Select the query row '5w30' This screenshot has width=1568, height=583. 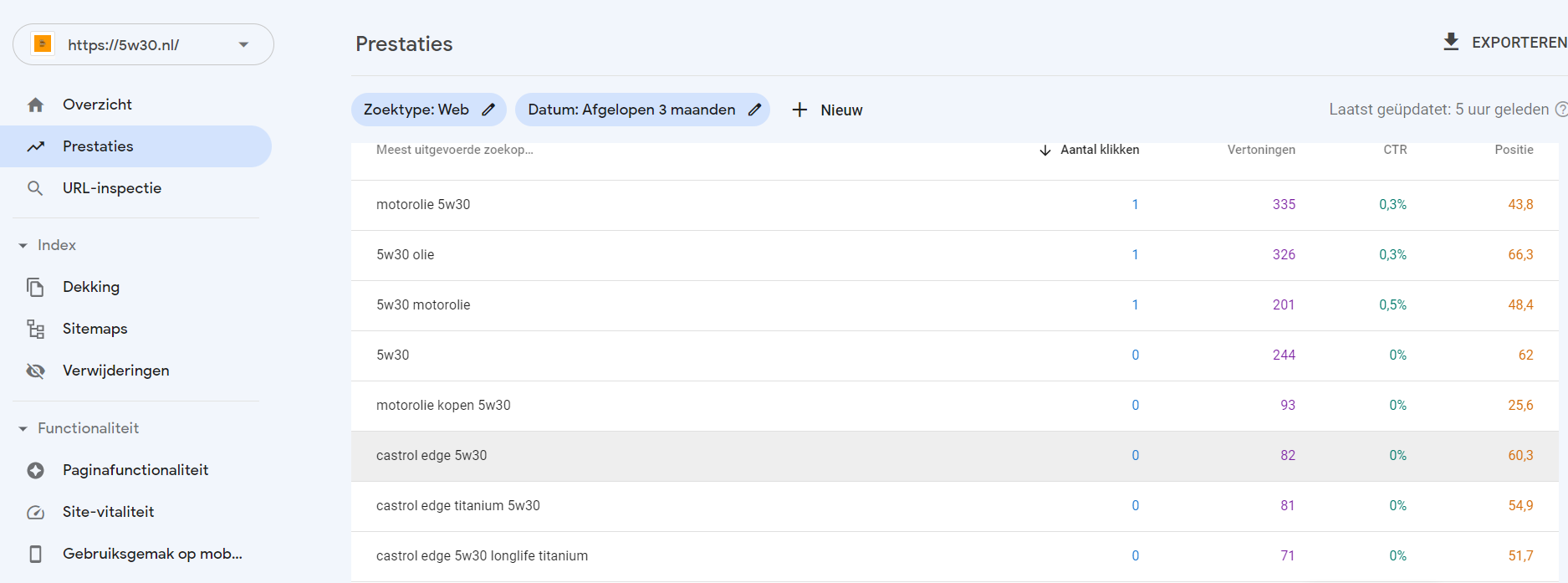click(x=955, y=355)
